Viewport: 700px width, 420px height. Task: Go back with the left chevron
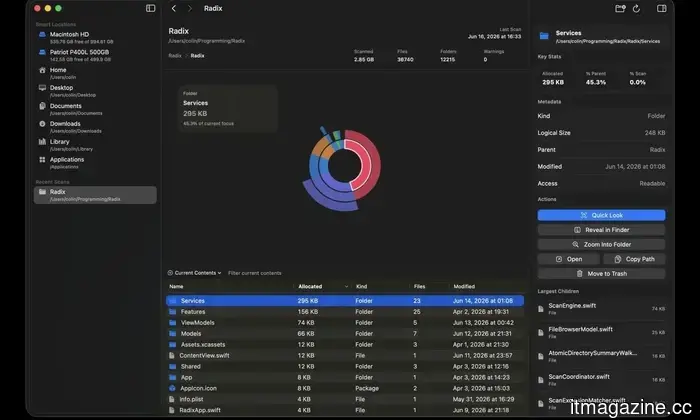coord(174,8)
